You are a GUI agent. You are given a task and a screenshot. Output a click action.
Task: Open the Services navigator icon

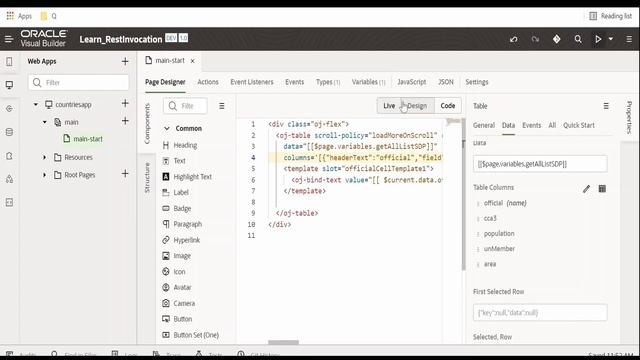pyautogui.click(x=9, y=109)
